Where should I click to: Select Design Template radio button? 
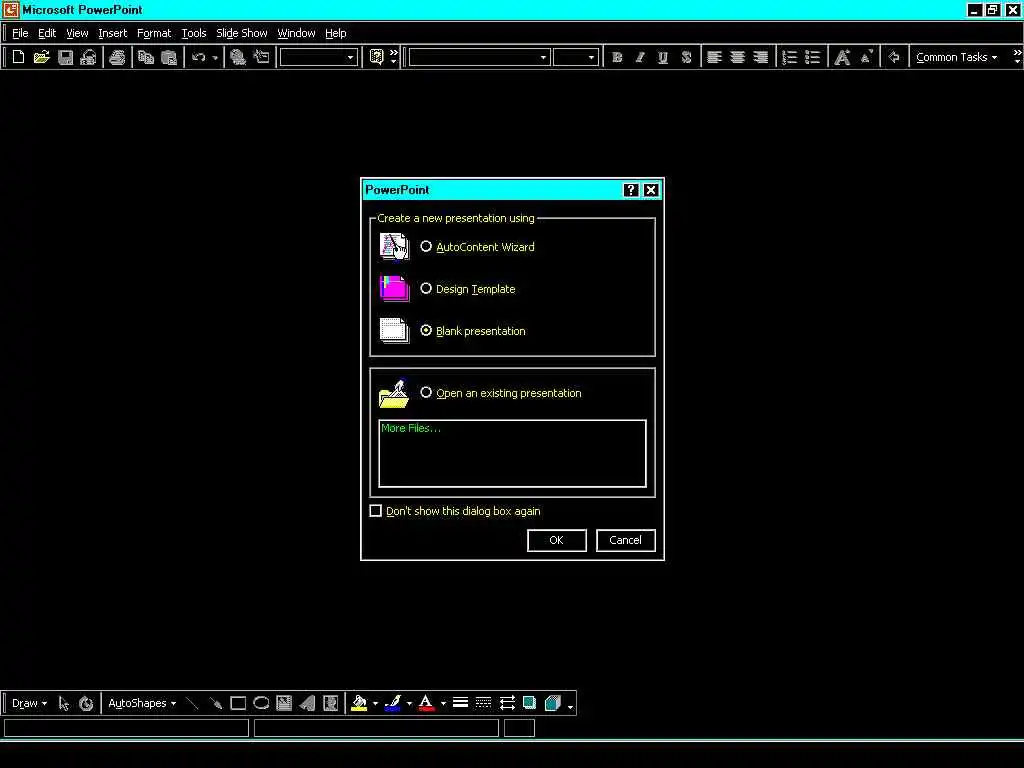pos(426,289)
